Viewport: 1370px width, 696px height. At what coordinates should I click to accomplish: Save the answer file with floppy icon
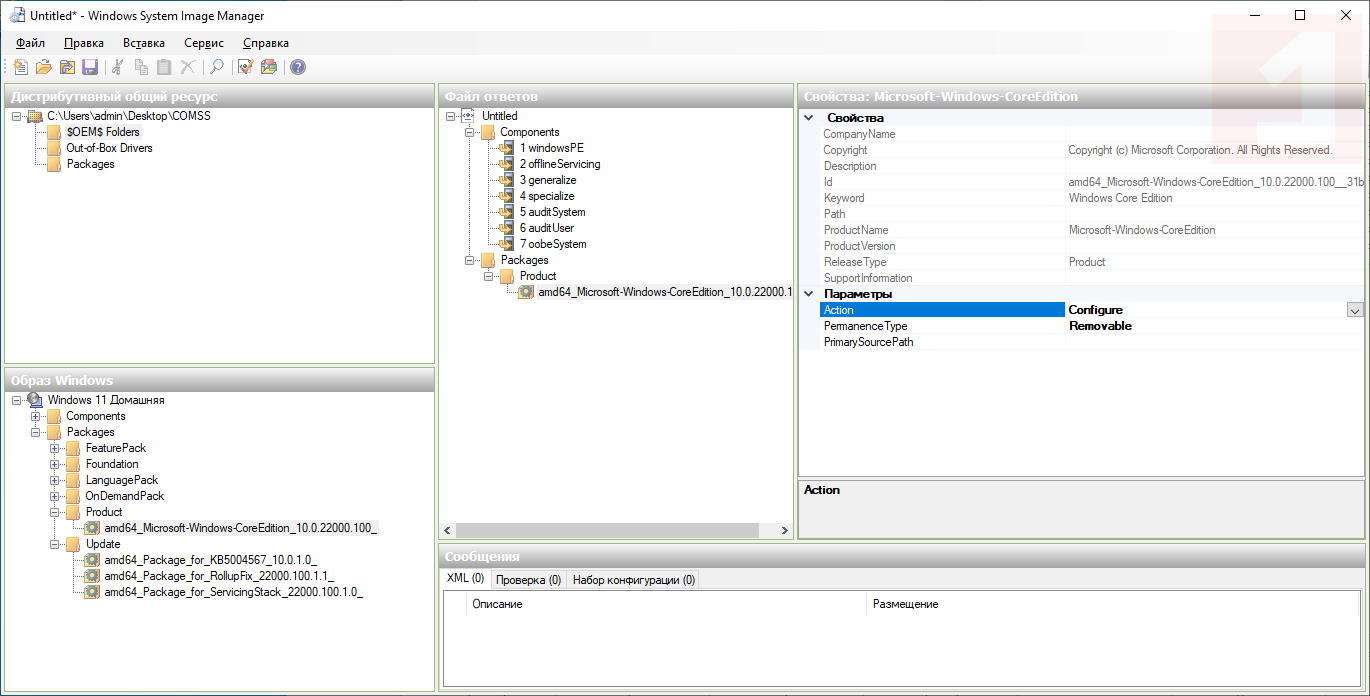(90, 67)
